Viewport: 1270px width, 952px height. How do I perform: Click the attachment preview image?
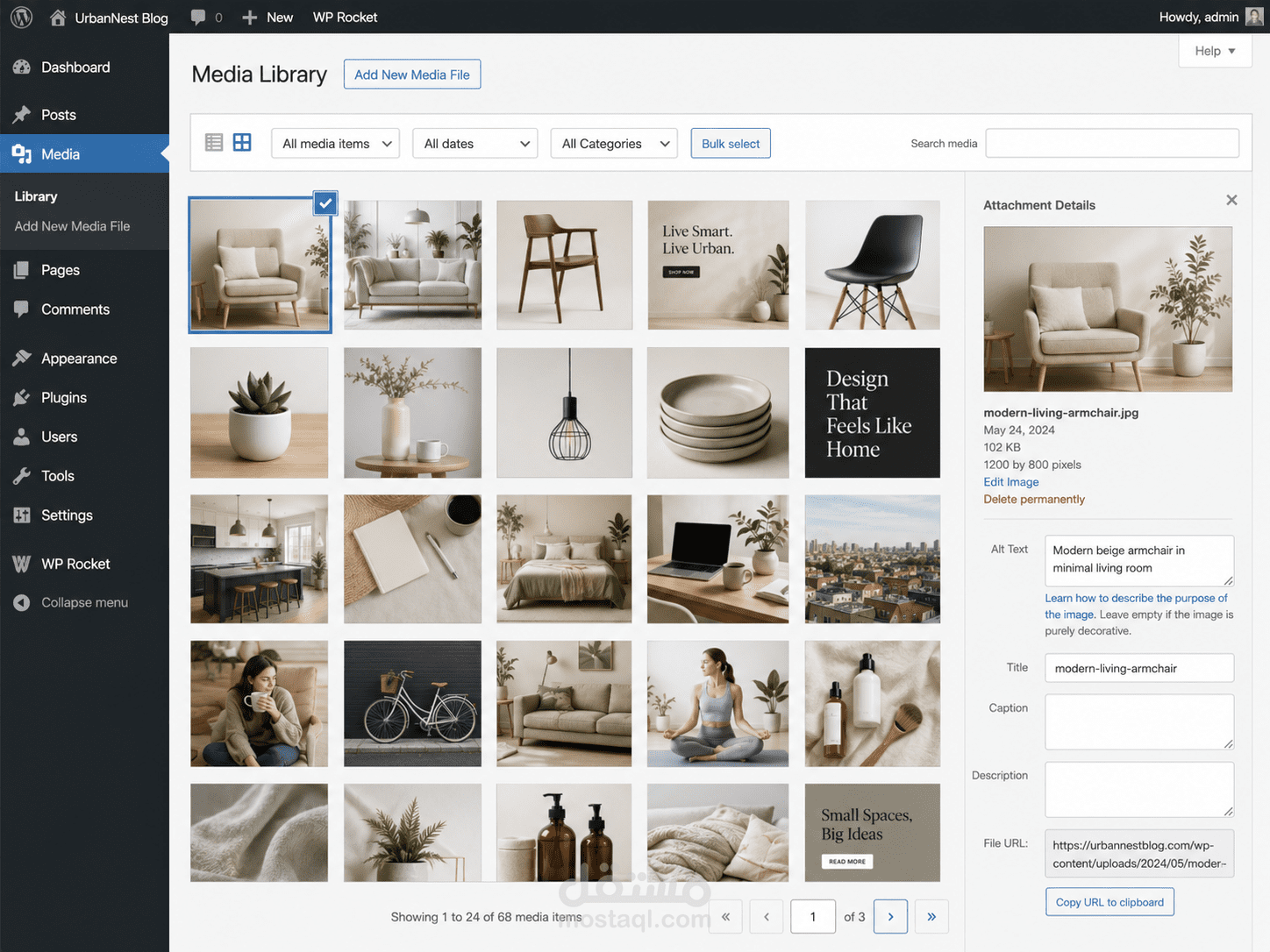1108,309
